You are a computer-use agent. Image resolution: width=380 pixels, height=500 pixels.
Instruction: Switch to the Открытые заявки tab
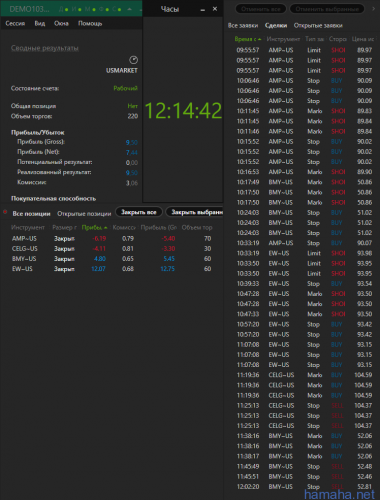pyautogui.click(x=318, y=25)
